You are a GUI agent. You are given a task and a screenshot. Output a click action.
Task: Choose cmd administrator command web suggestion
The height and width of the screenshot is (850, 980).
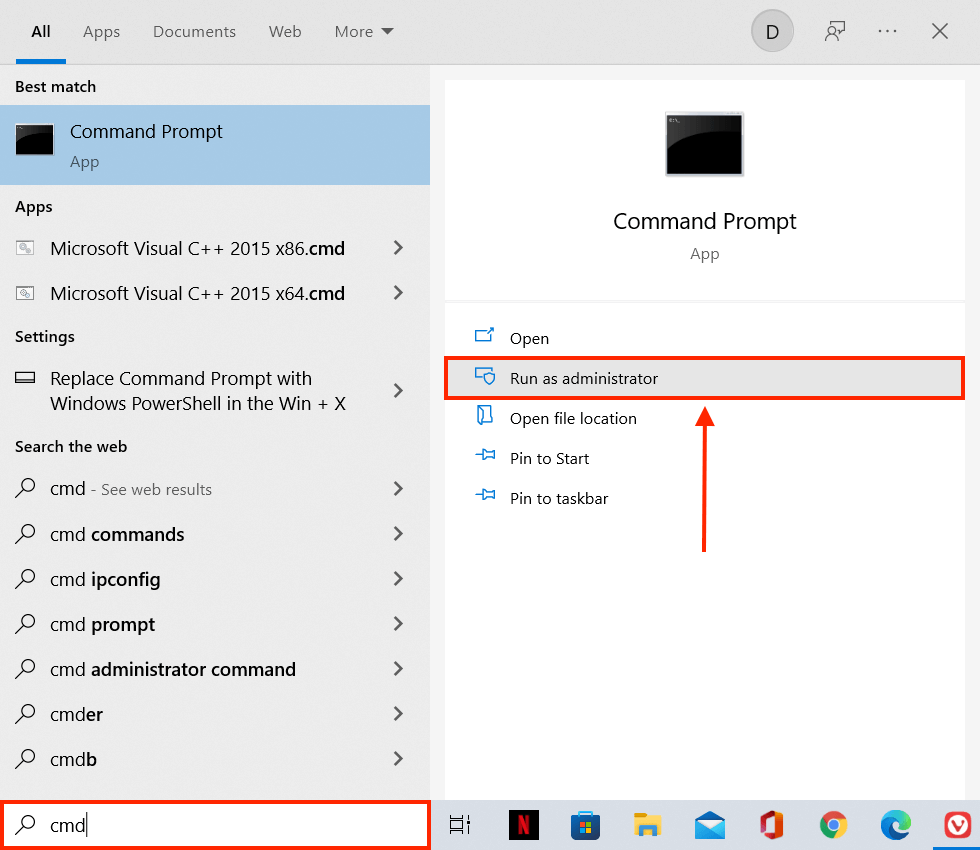[173, 669]
